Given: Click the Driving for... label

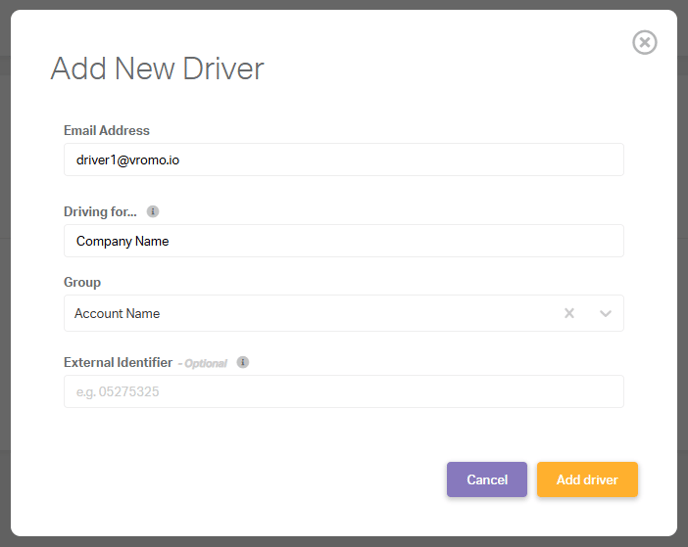Looking at the screenshot, I should (100, 211).
